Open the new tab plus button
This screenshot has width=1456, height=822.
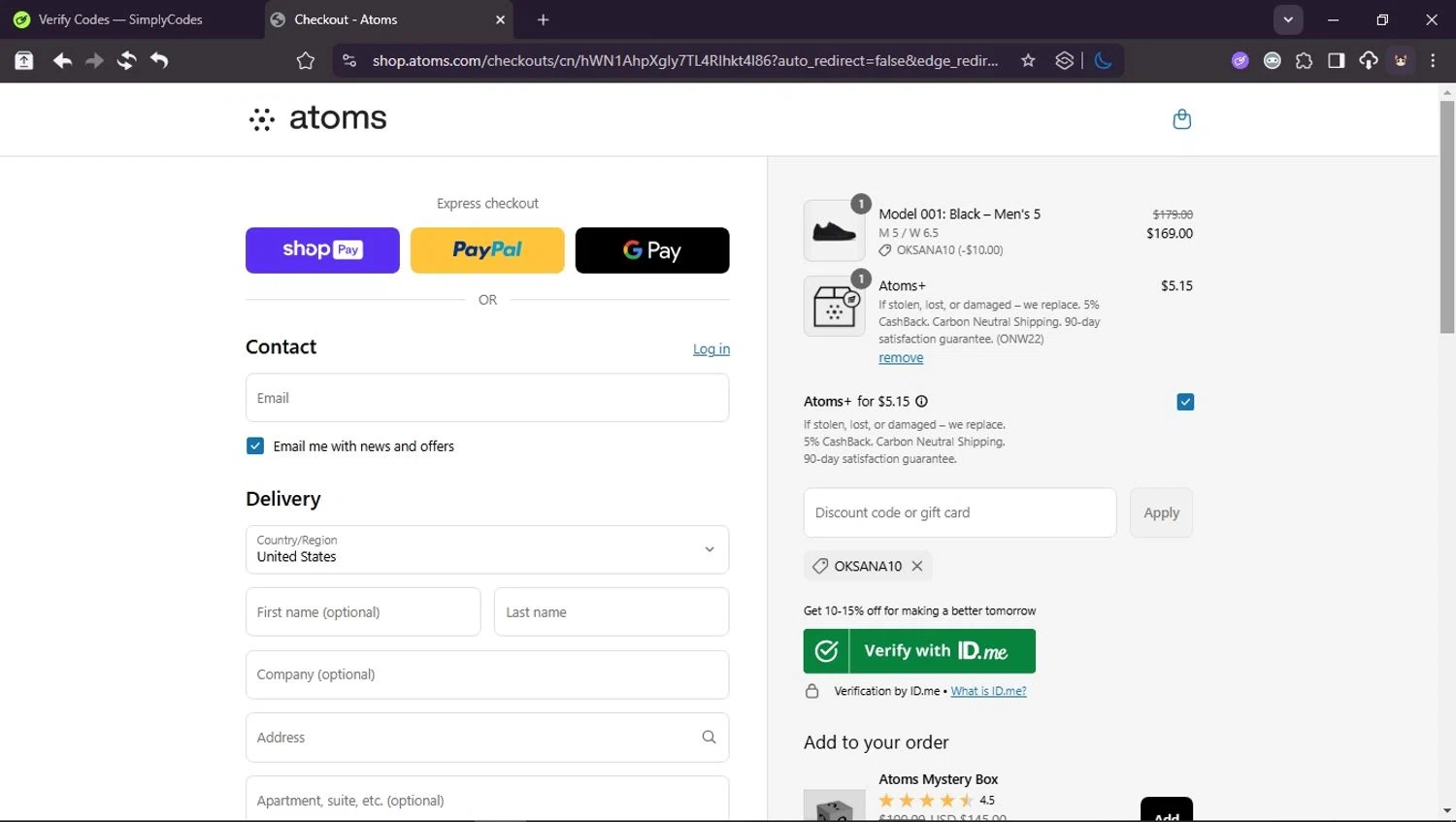click(543, 19)
